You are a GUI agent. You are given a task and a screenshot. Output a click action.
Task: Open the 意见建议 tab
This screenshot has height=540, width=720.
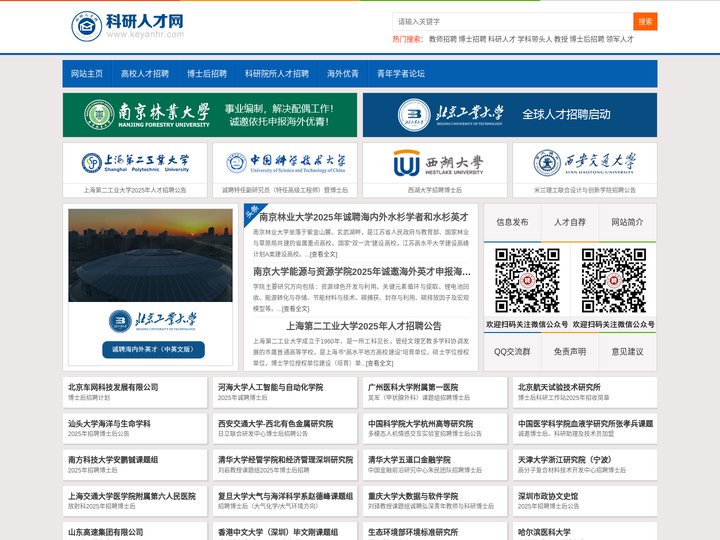627,352
